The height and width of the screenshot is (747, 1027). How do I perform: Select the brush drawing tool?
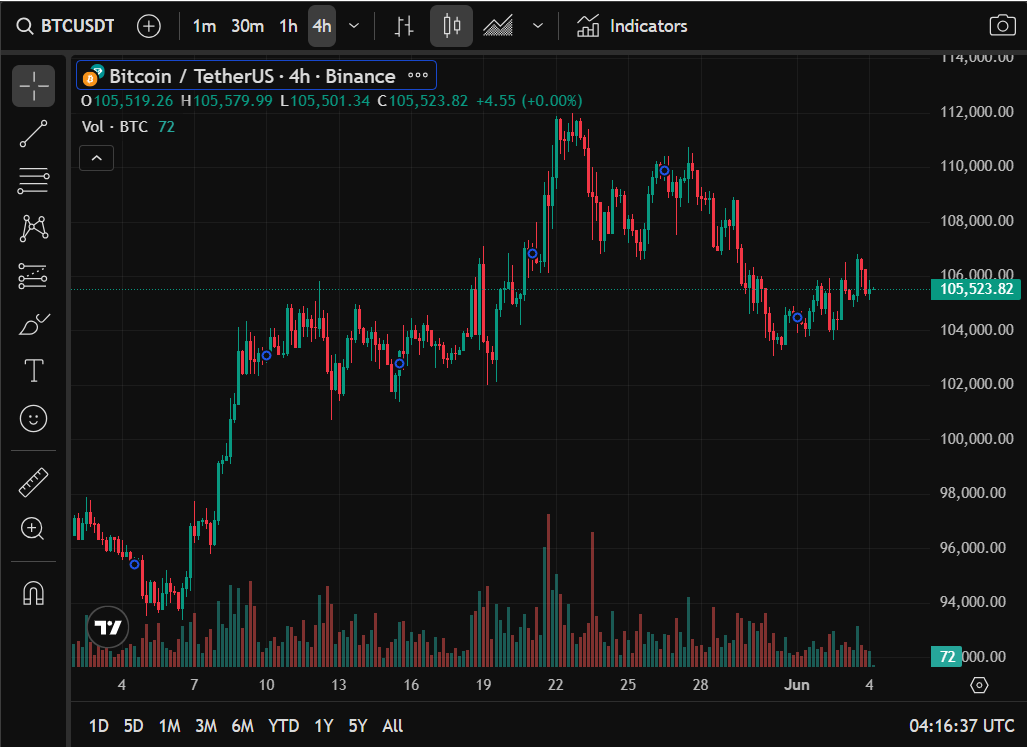point(33,324)
